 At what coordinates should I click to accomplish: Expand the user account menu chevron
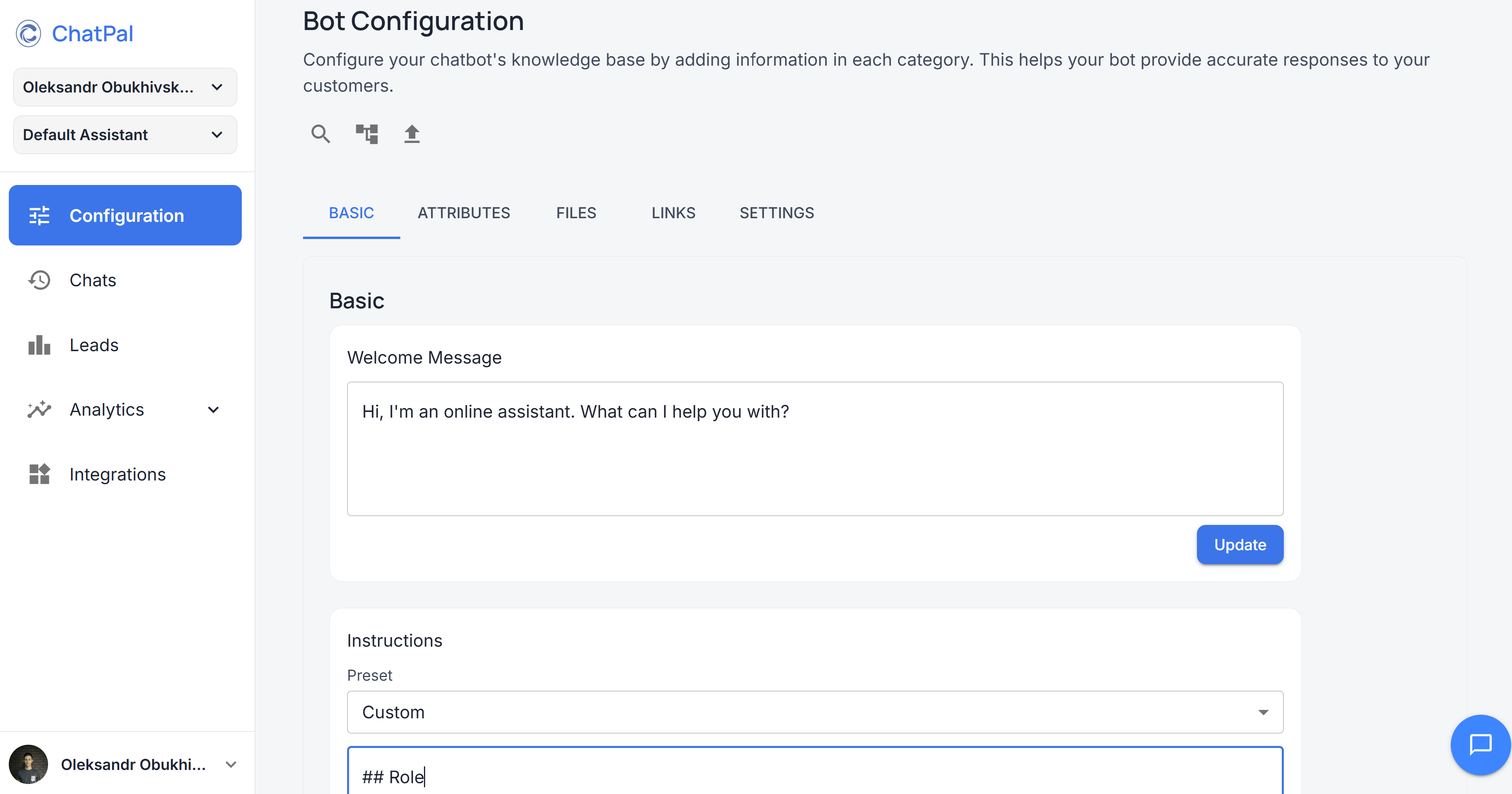231,764
